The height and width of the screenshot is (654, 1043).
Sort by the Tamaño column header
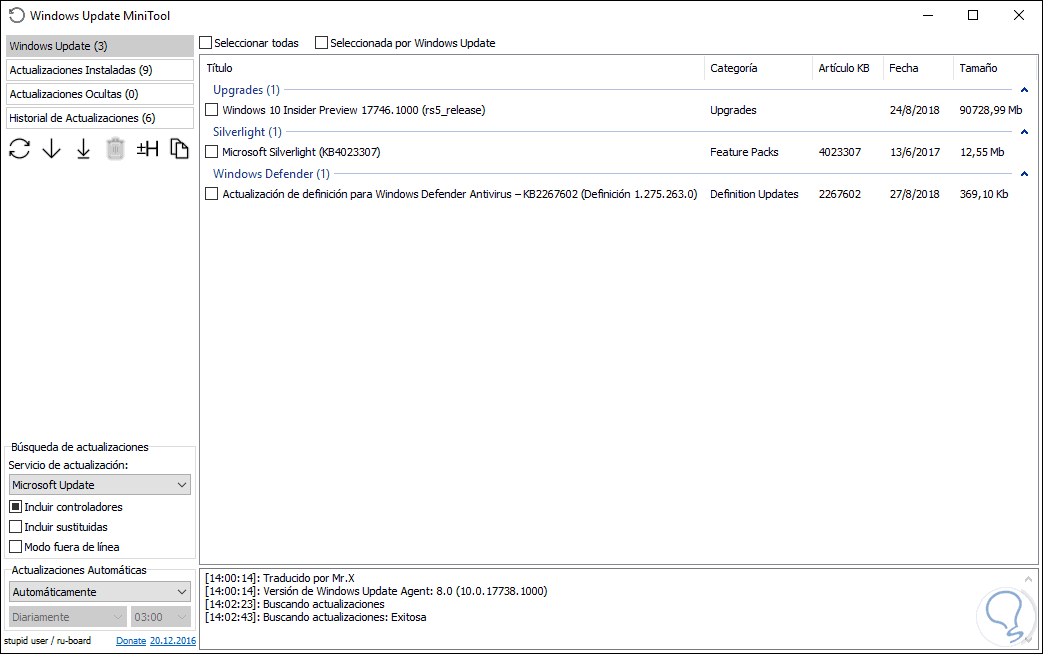coord(994,68)
